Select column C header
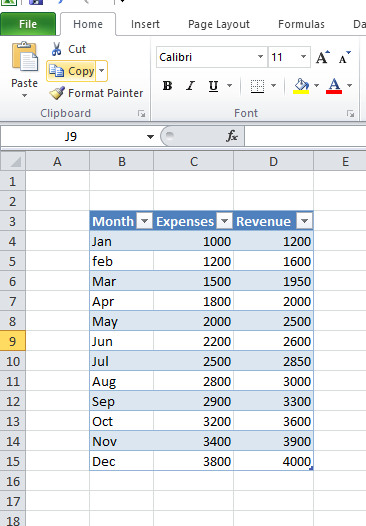 pyautogui.click(x=194, y=162)
